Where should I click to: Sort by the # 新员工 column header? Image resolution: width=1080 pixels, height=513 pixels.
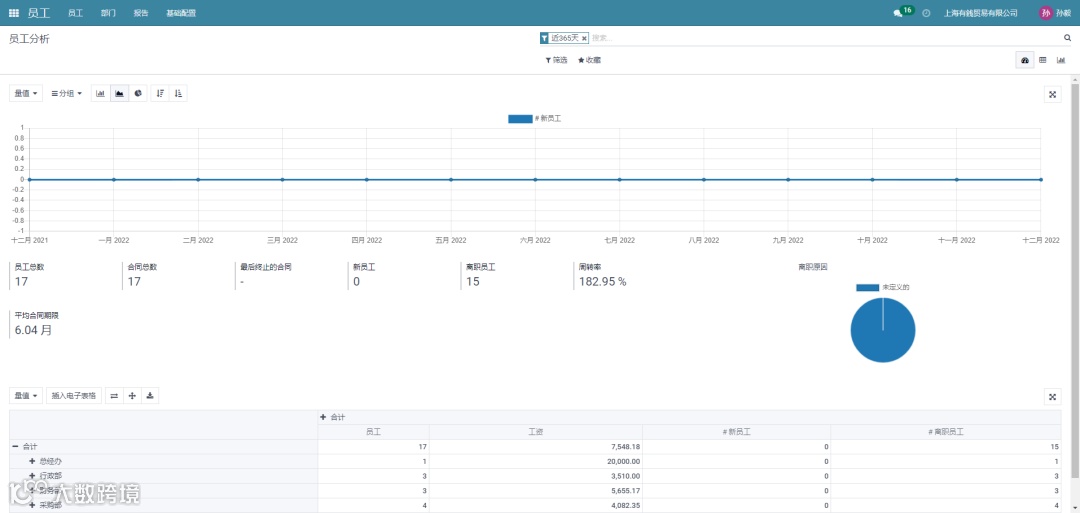[736, 432]
